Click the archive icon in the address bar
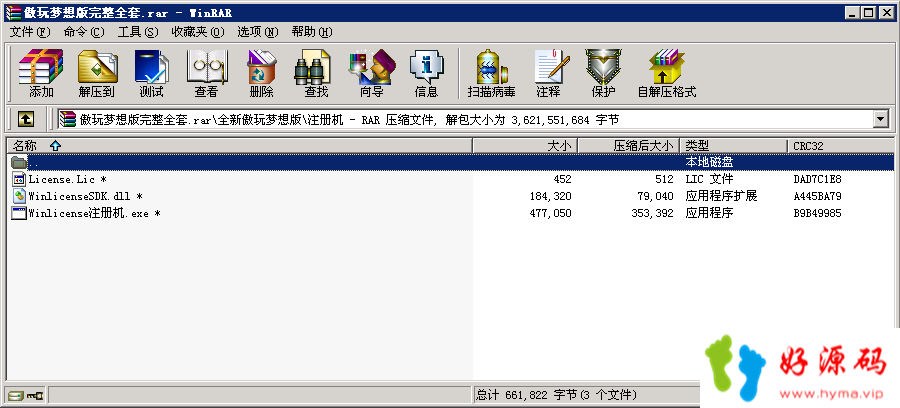900x408 pixels. coord(67,119)
